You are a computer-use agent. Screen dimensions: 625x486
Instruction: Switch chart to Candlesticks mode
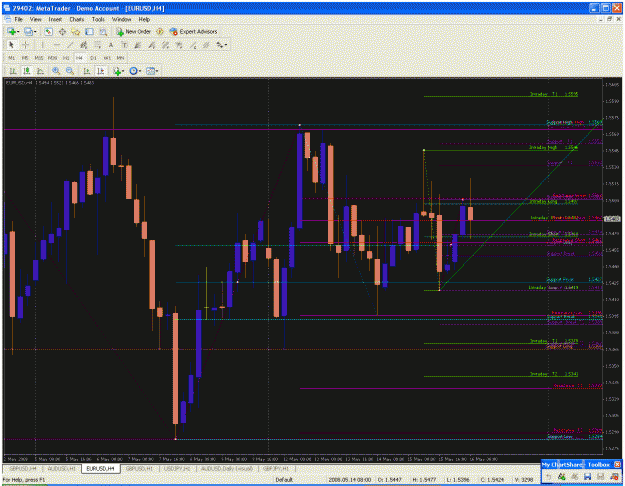[27, 71]
